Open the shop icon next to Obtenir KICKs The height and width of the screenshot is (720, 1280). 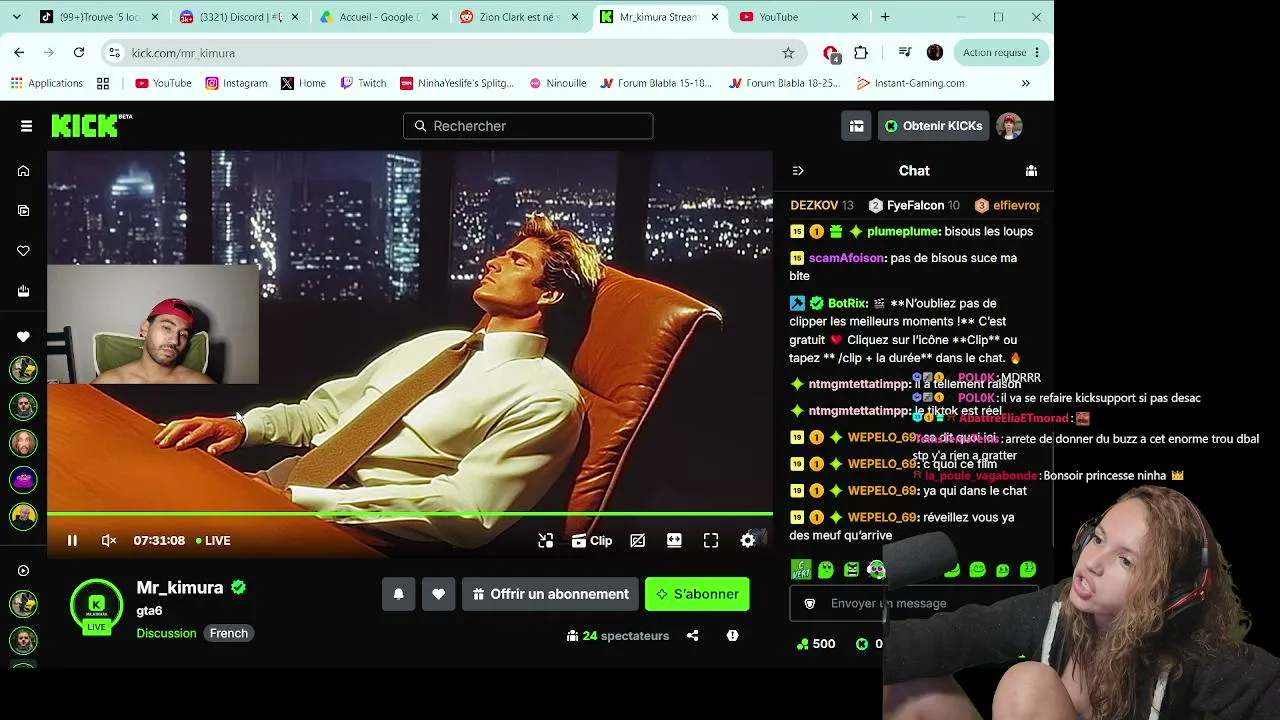pos(856,126)
